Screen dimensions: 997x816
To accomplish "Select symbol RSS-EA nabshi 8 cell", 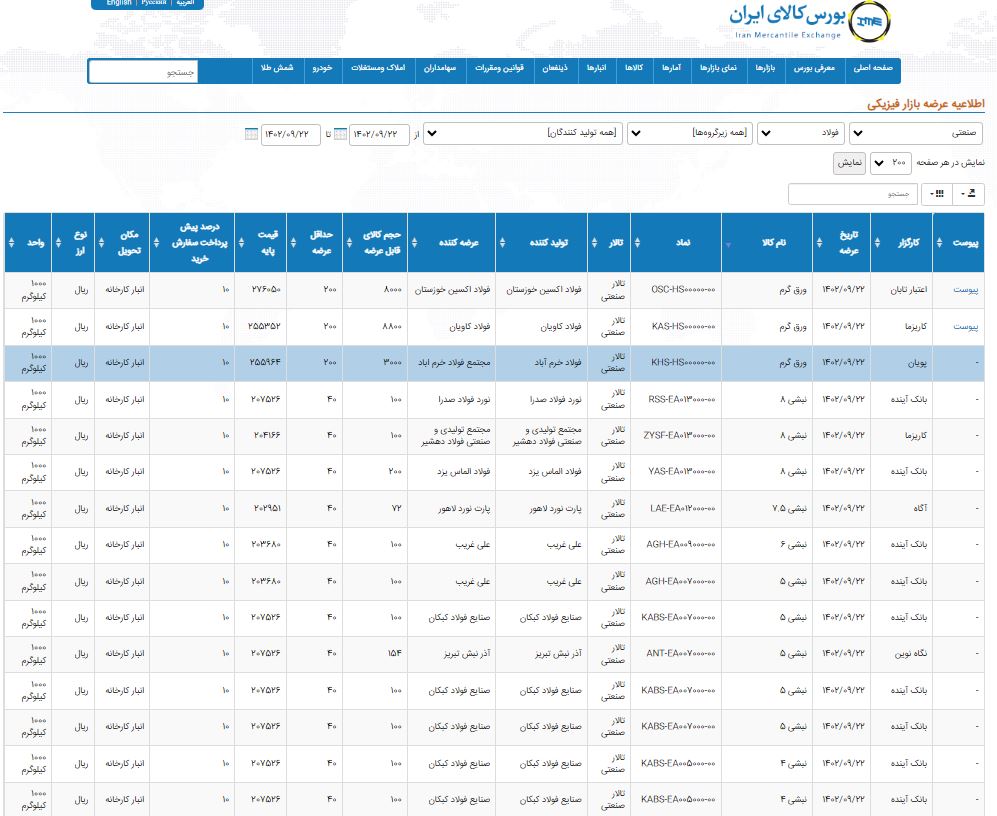I will pyautogui.click(x=676, y=399).
